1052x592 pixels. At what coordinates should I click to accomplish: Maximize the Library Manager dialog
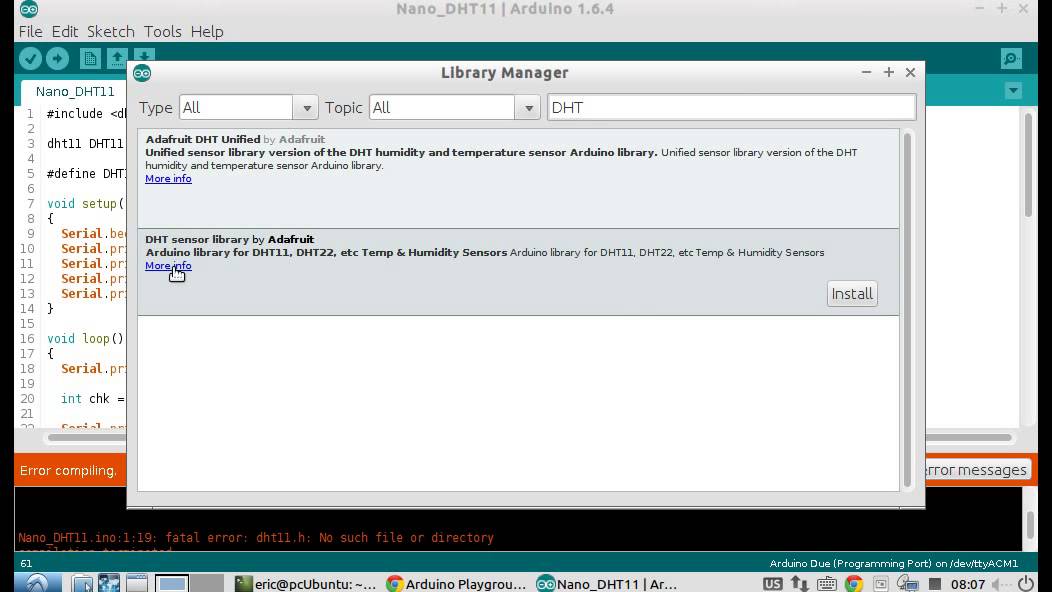pos(889,72)
